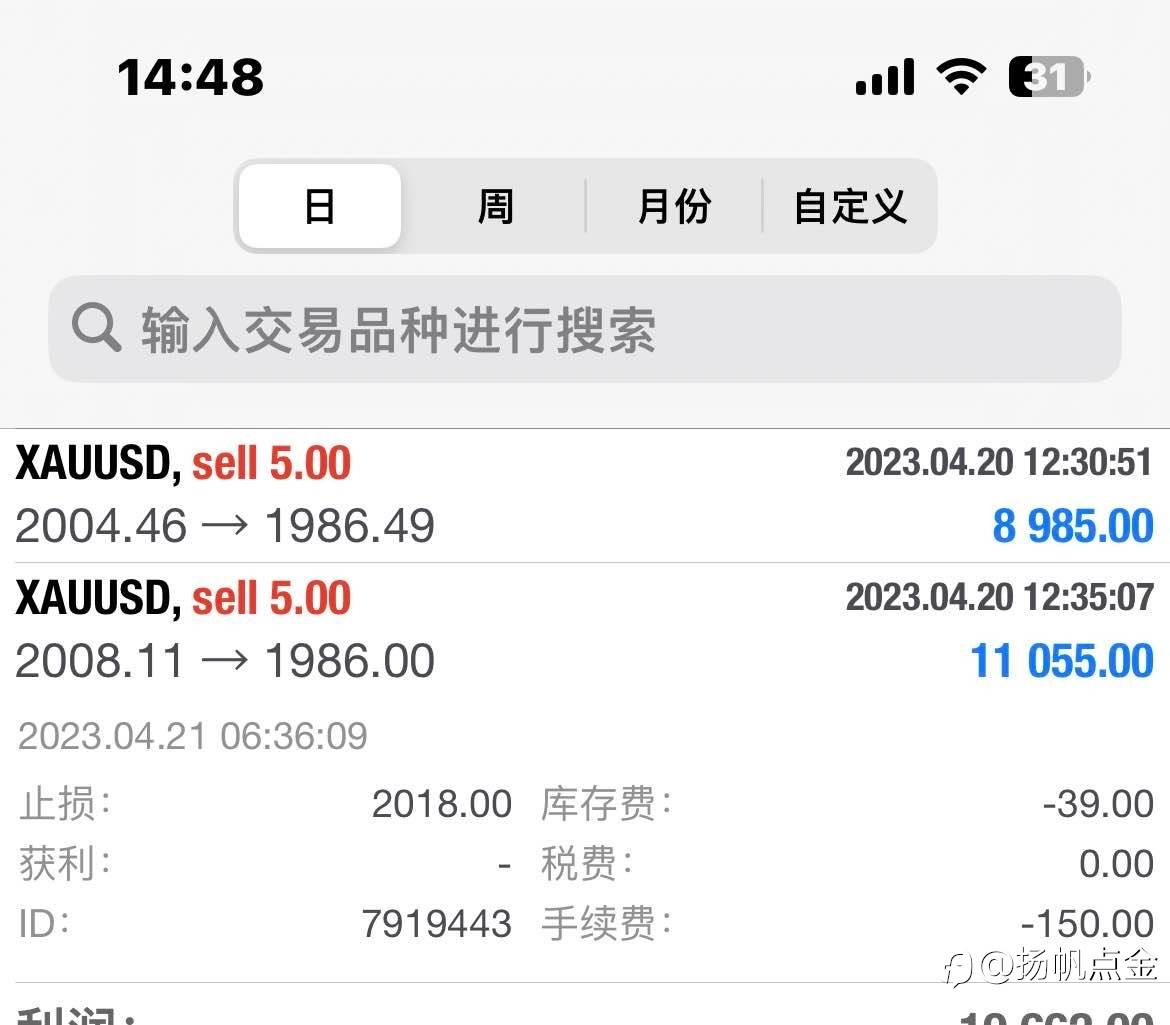Select the 日 (day) period tab
The height and width of the screenshot is (1025, 1170).
click(x=319, y=206)
